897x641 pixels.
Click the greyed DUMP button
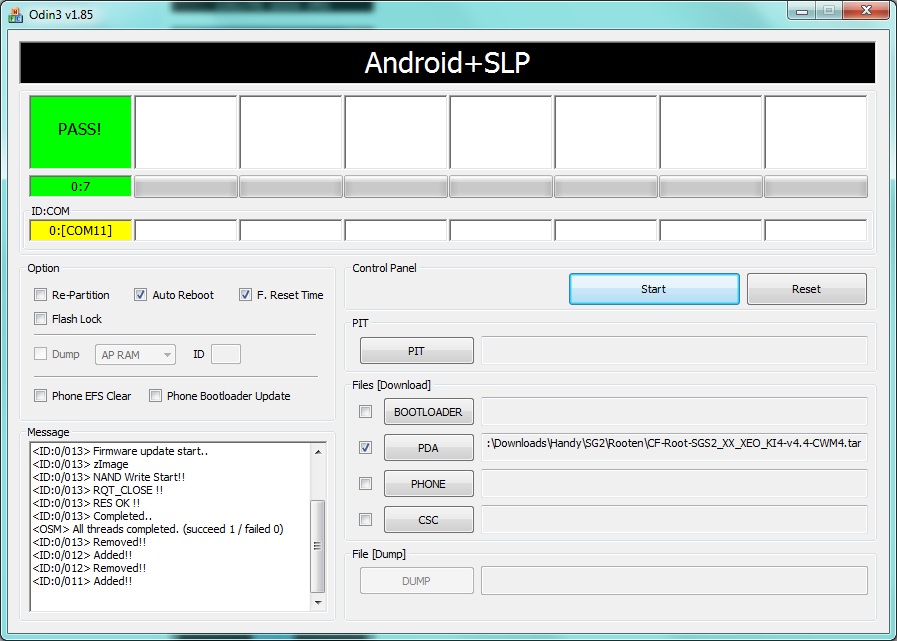tap(416, 581)
